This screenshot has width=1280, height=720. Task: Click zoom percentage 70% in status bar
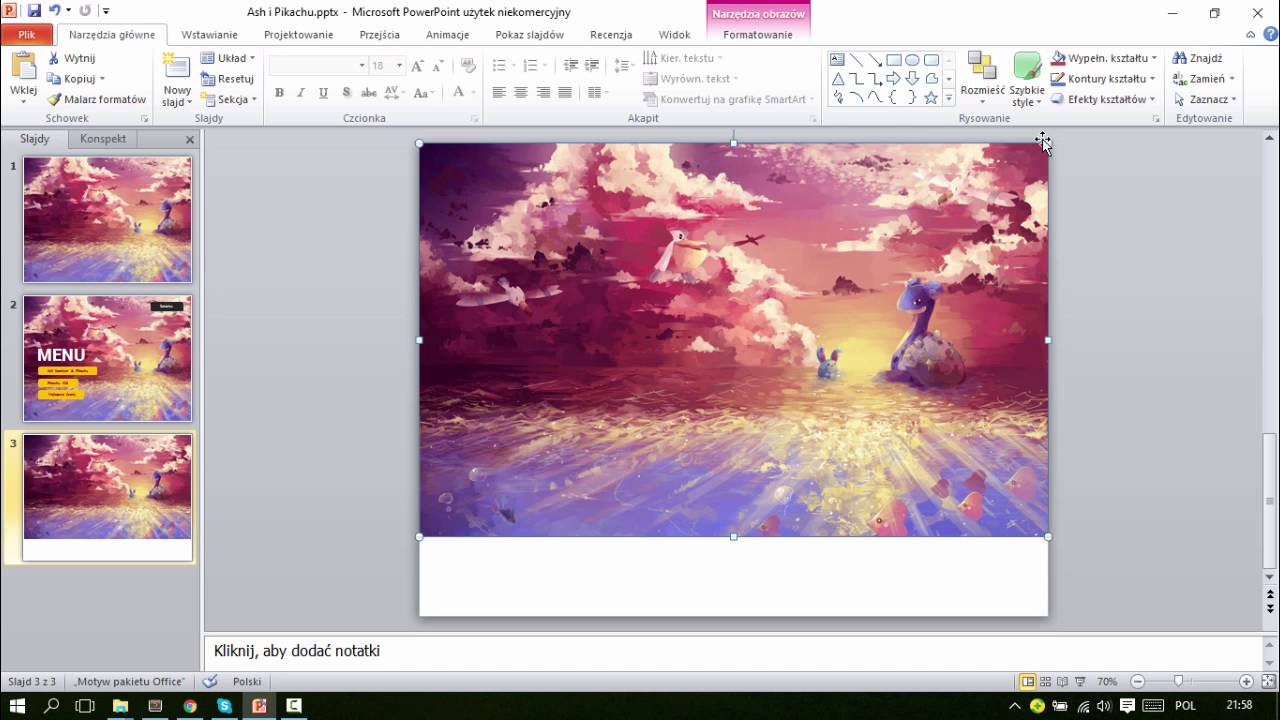[x=1107, y=682]
